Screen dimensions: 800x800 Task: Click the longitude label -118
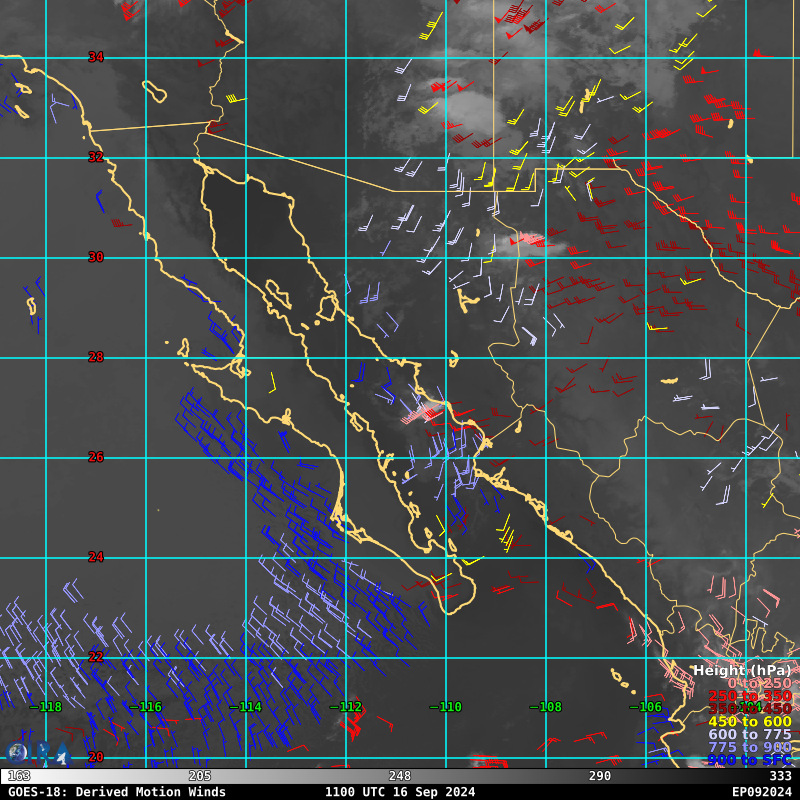click(x=46, y=707)
